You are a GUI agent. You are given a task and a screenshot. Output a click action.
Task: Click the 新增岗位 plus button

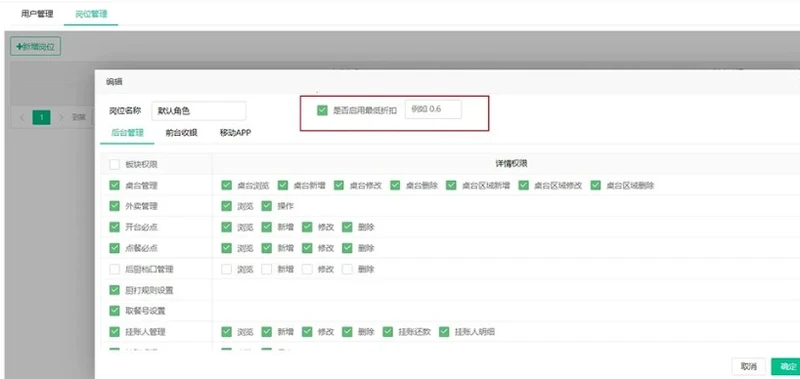pyautogui.click(x=36, y=46)
